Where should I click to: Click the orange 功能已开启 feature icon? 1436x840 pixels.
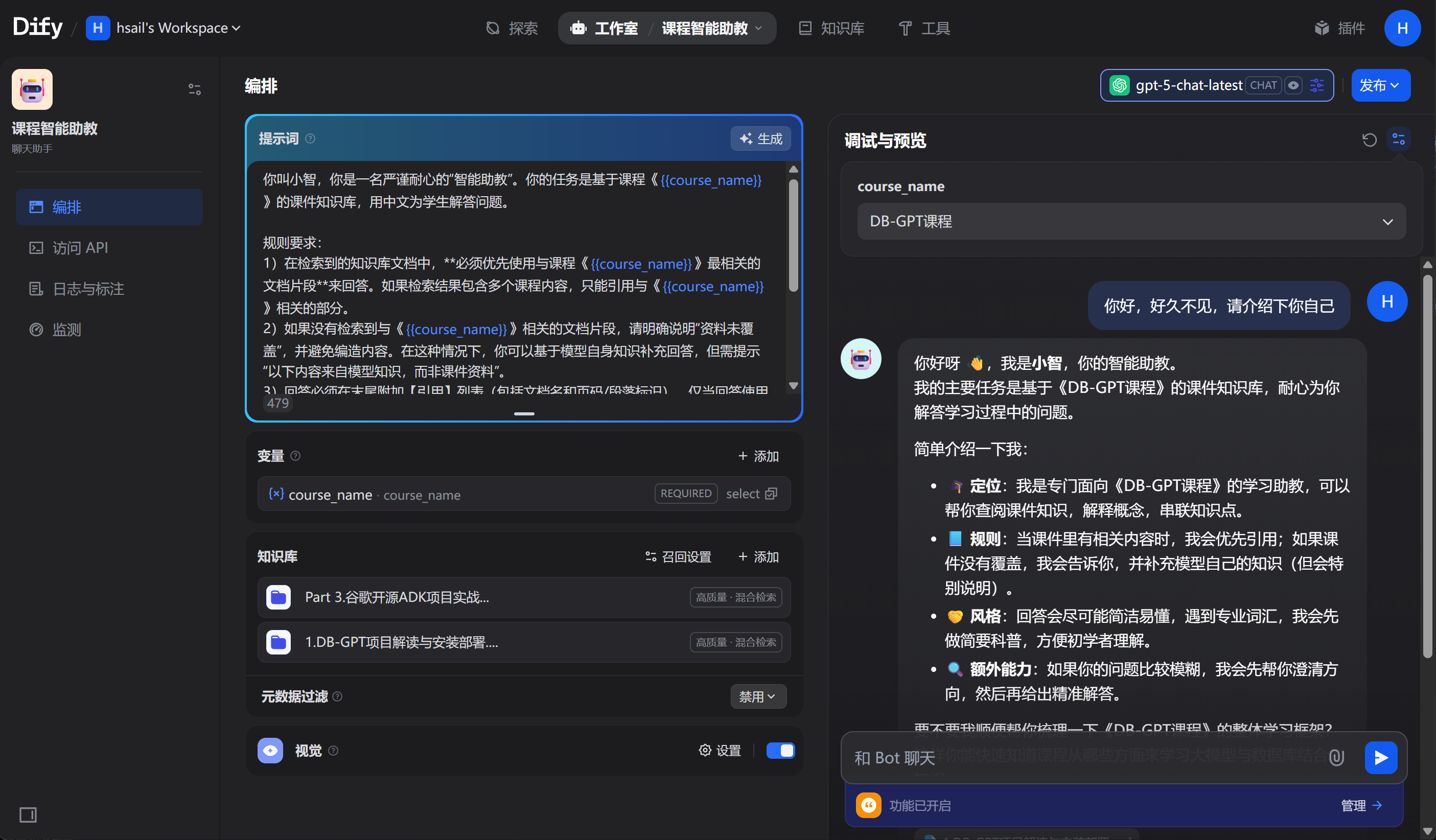[x=868, y=805]
